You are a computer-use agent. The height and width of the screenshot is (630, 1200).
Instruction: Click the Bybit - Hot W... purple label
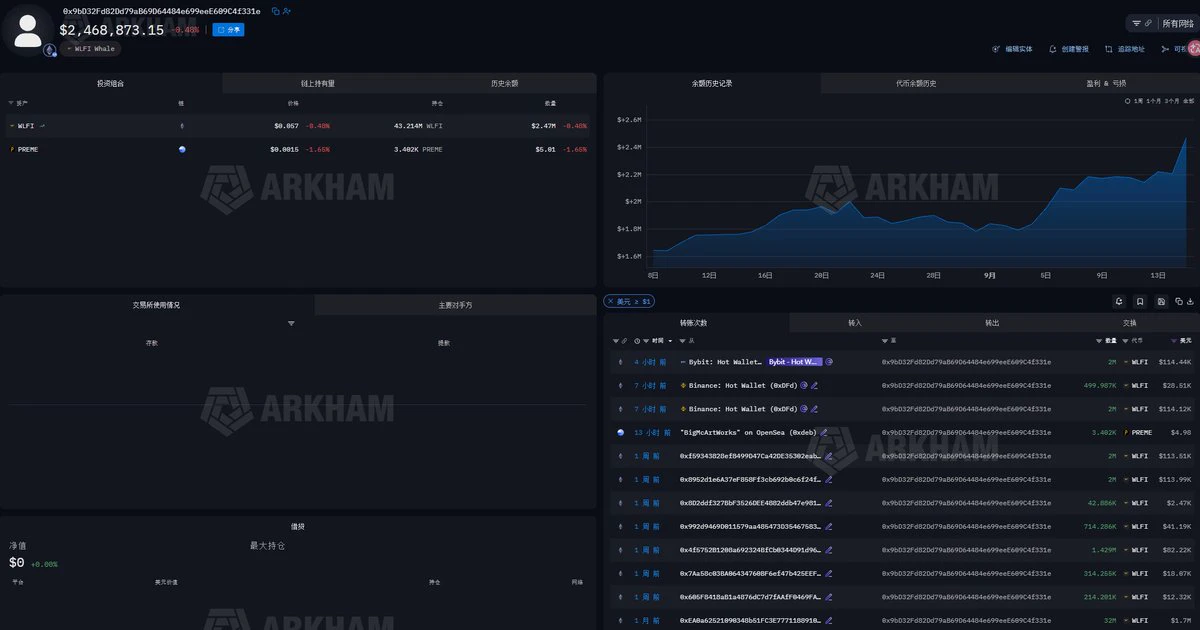coord(794,362)
